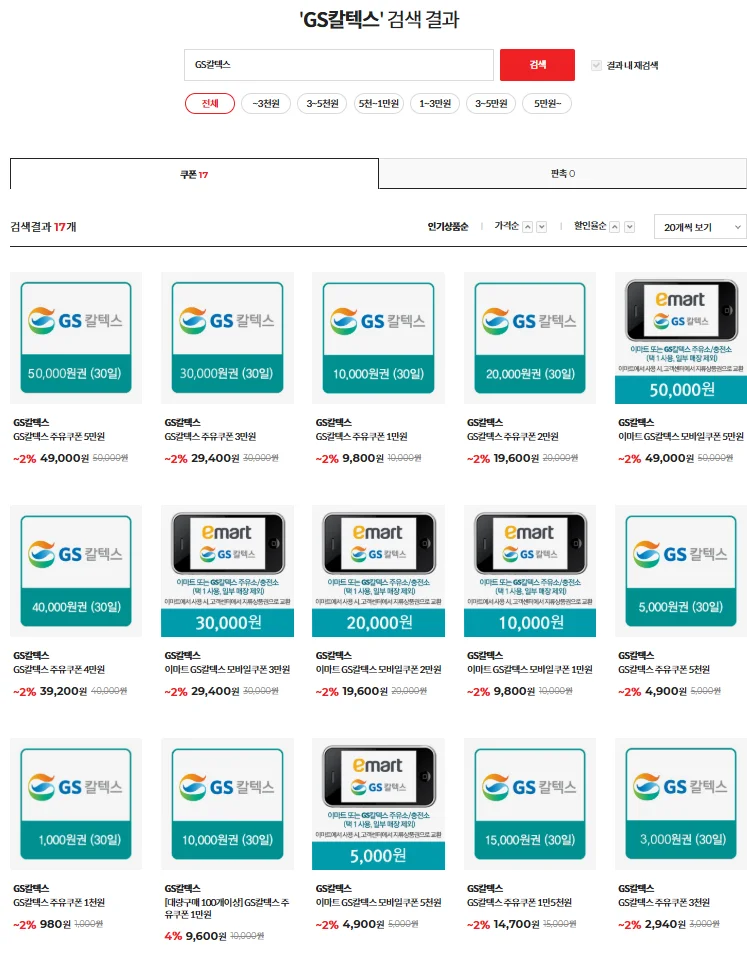Click the 980원 price text
Viewport: 747px width, 954px height.
tap(55, 924)
